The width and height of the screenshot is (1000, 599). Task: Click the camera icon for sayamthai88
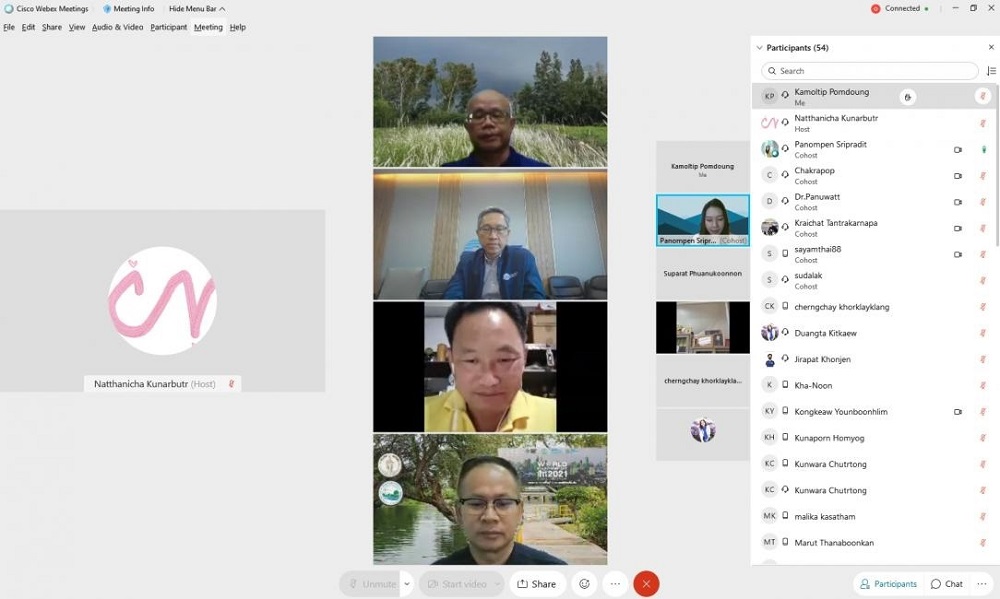coord(957,255)
